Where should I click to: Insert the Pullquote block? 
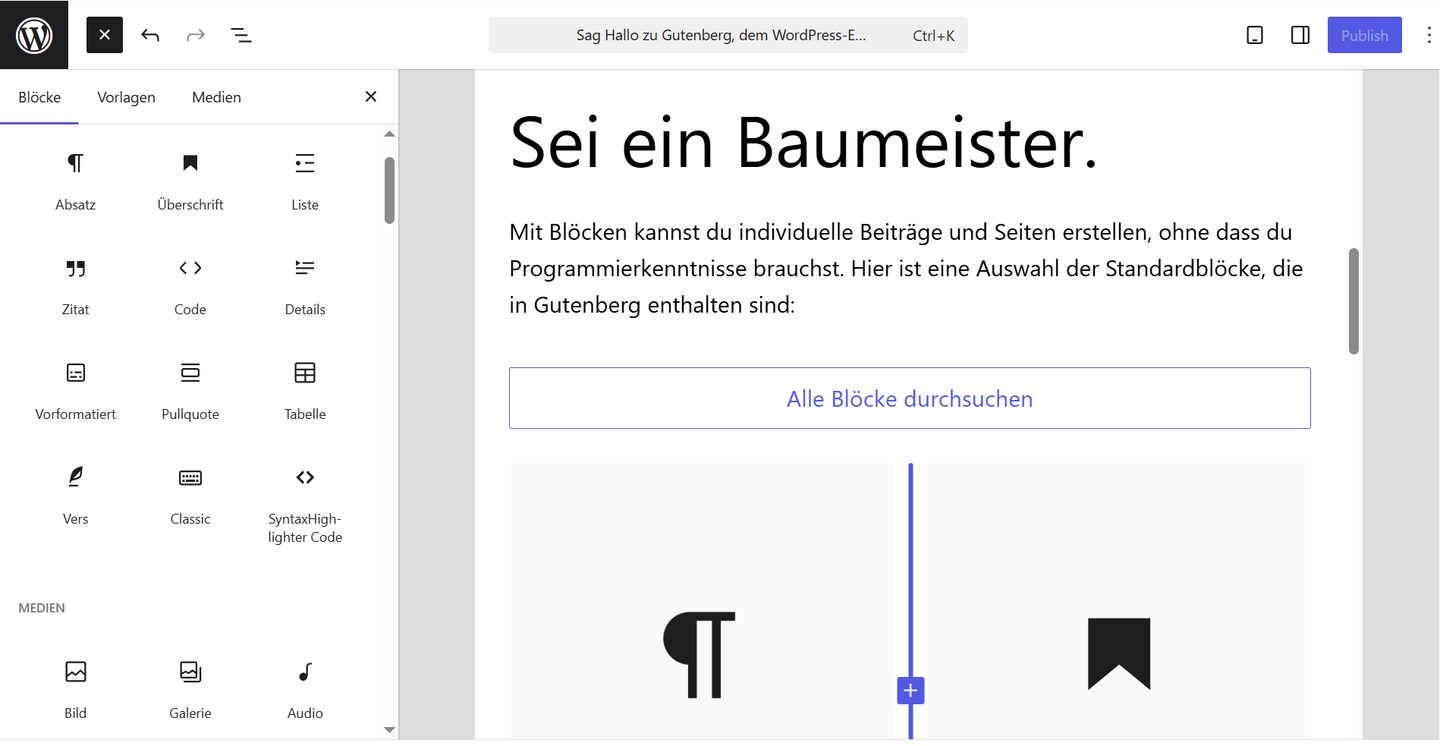190,391
